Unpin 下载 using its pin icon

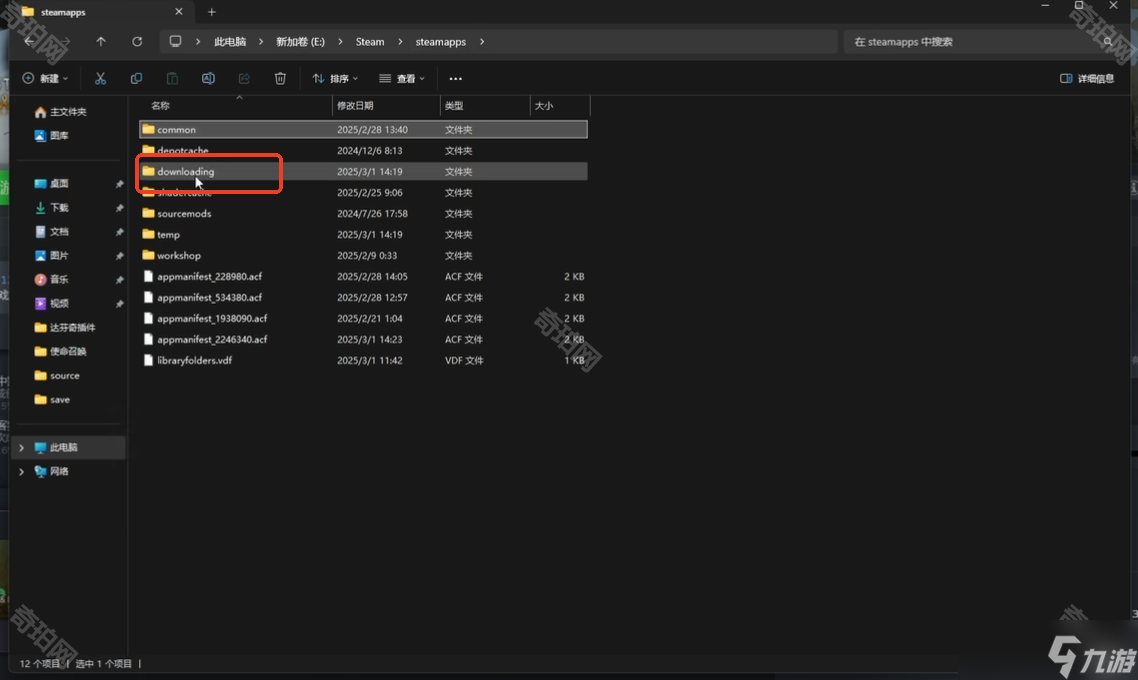pyautogui.click(x=119, y=208)
